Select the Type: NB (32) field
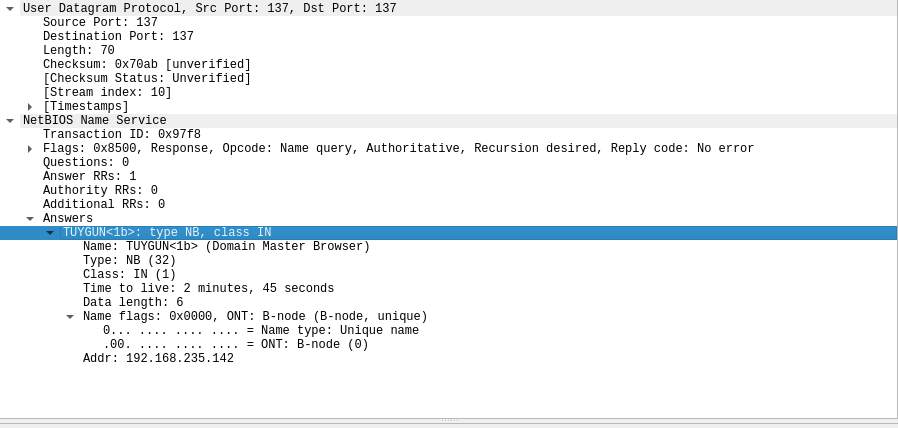The width and height of the screenshot is (898, 428). point(129,260)
